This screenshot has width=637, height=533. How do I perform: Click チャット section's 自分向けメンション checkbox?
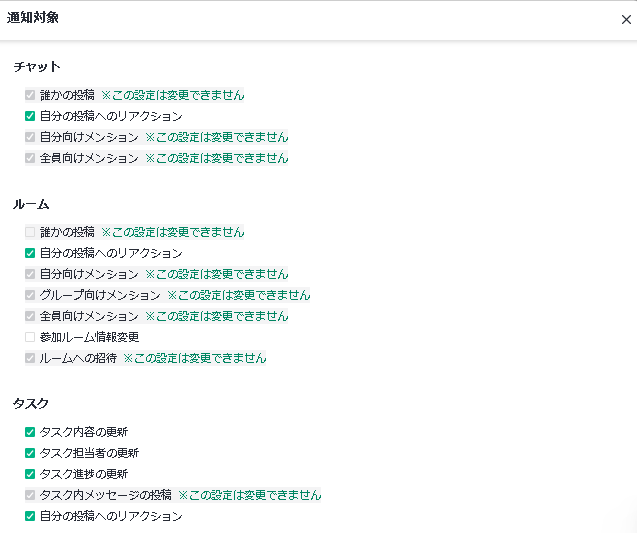[30, 137]
